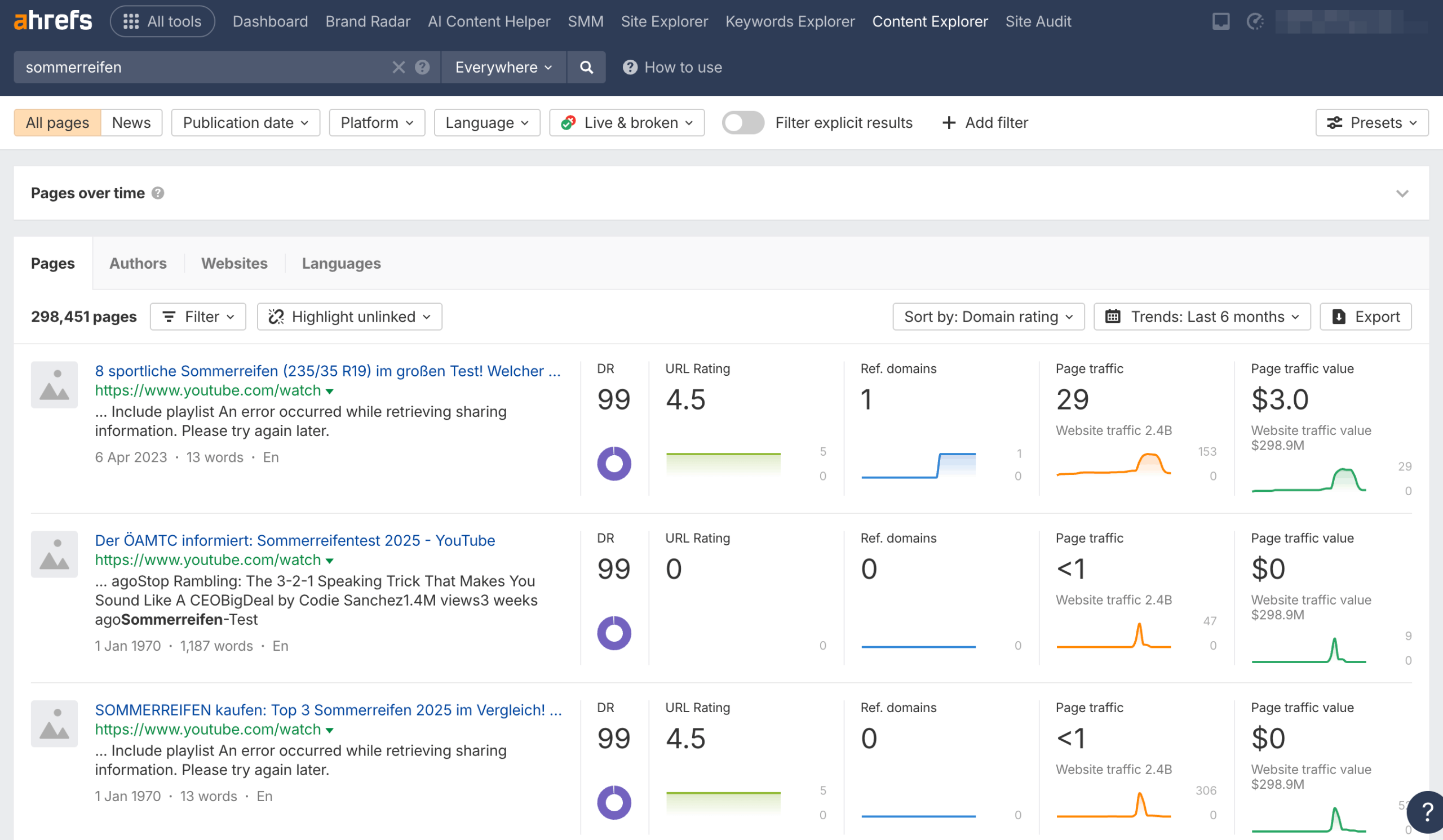Image resolution: width=1443 pixels, height=840 pixels.
Task: Click the Pages over time help icon
Action: pyautogui.click(x=158, y=193)
